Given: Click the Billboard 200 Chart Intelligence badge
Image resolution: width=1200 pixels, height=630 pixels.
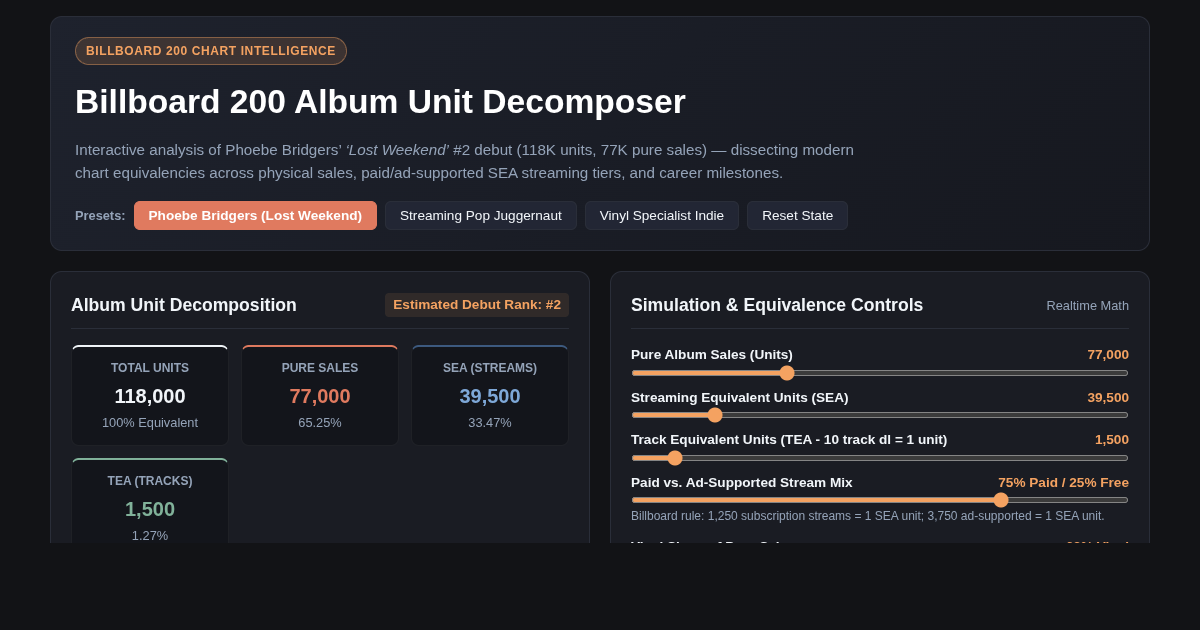Looking at the screenshot, I should click(x=211, y=51).
